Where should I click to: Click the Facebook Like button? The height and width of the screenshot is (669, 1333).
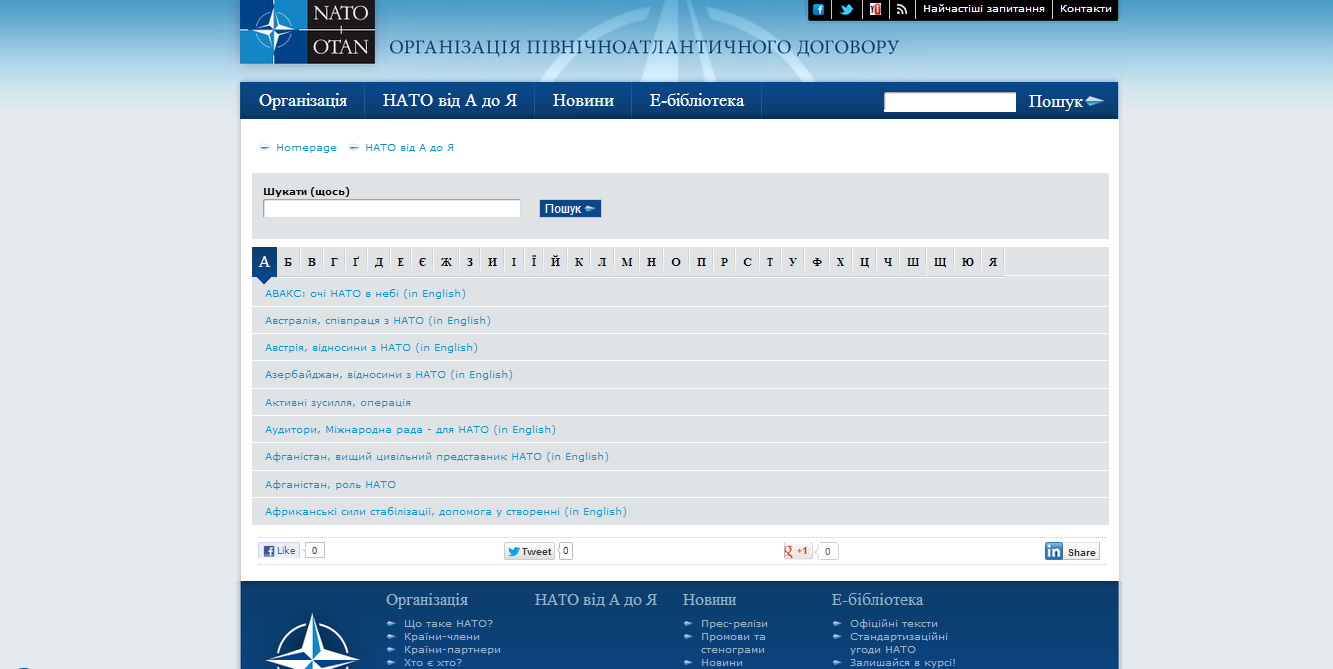tap(279, 551)
